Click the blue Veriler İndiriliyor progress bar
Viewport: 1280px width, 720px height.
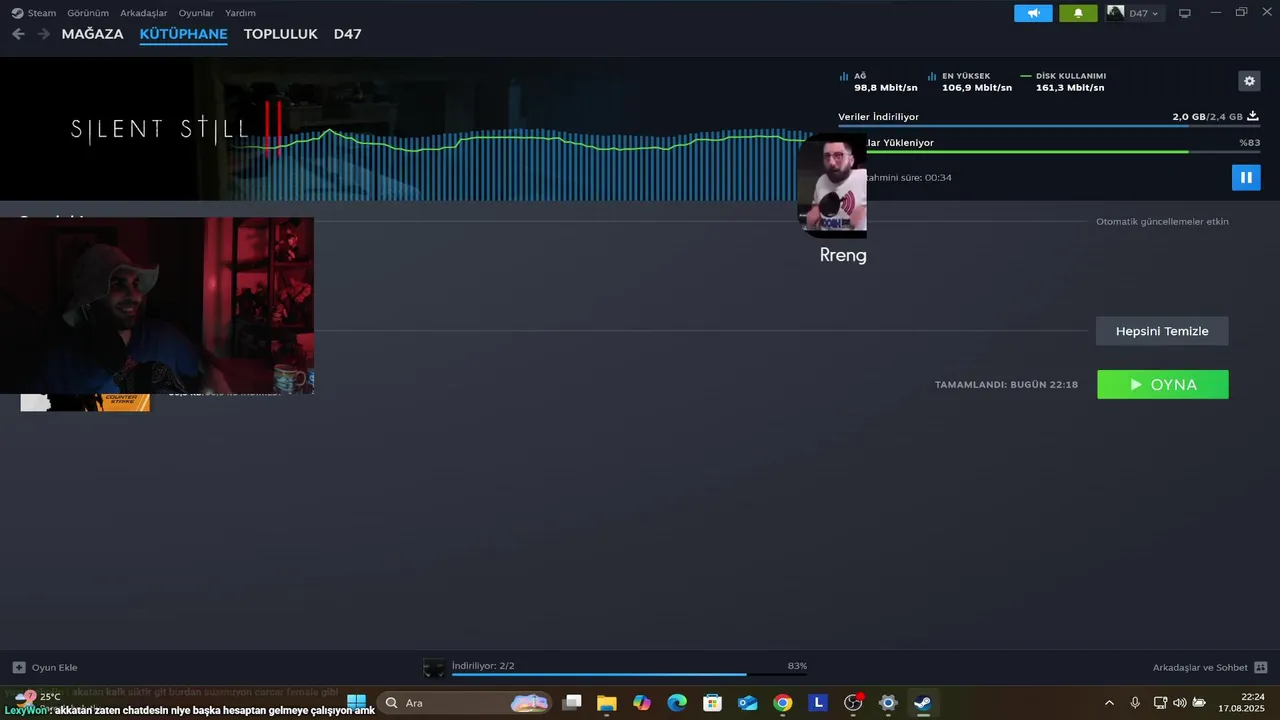tap(1048, 126)
